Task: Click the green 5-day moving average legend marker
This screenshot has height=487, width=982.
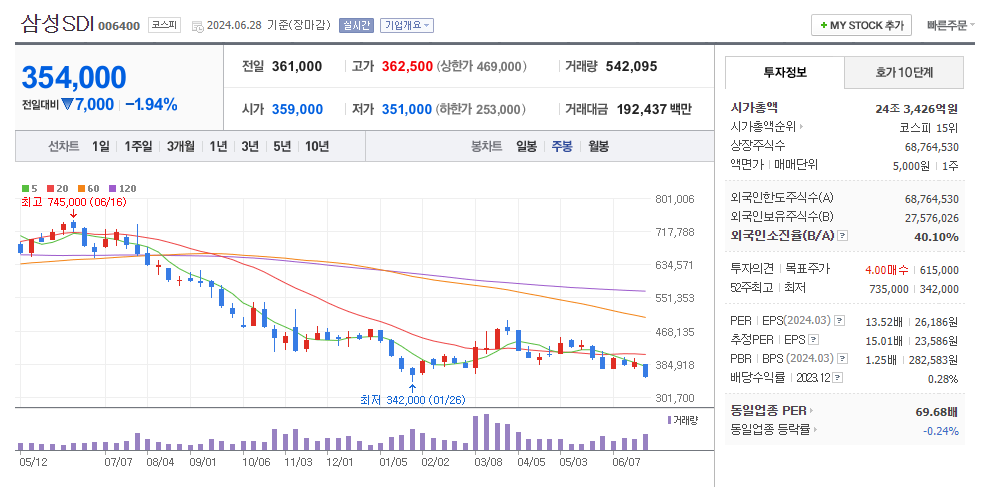Action: pos(25,188)
